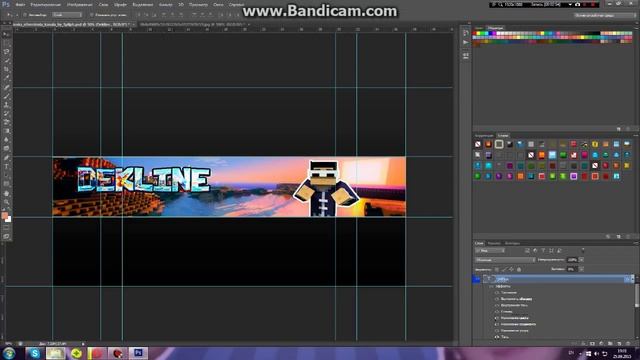This screenshot has height=360, width=640.
Task: Select the Path Selection tool
Action: tap(7, 175)
